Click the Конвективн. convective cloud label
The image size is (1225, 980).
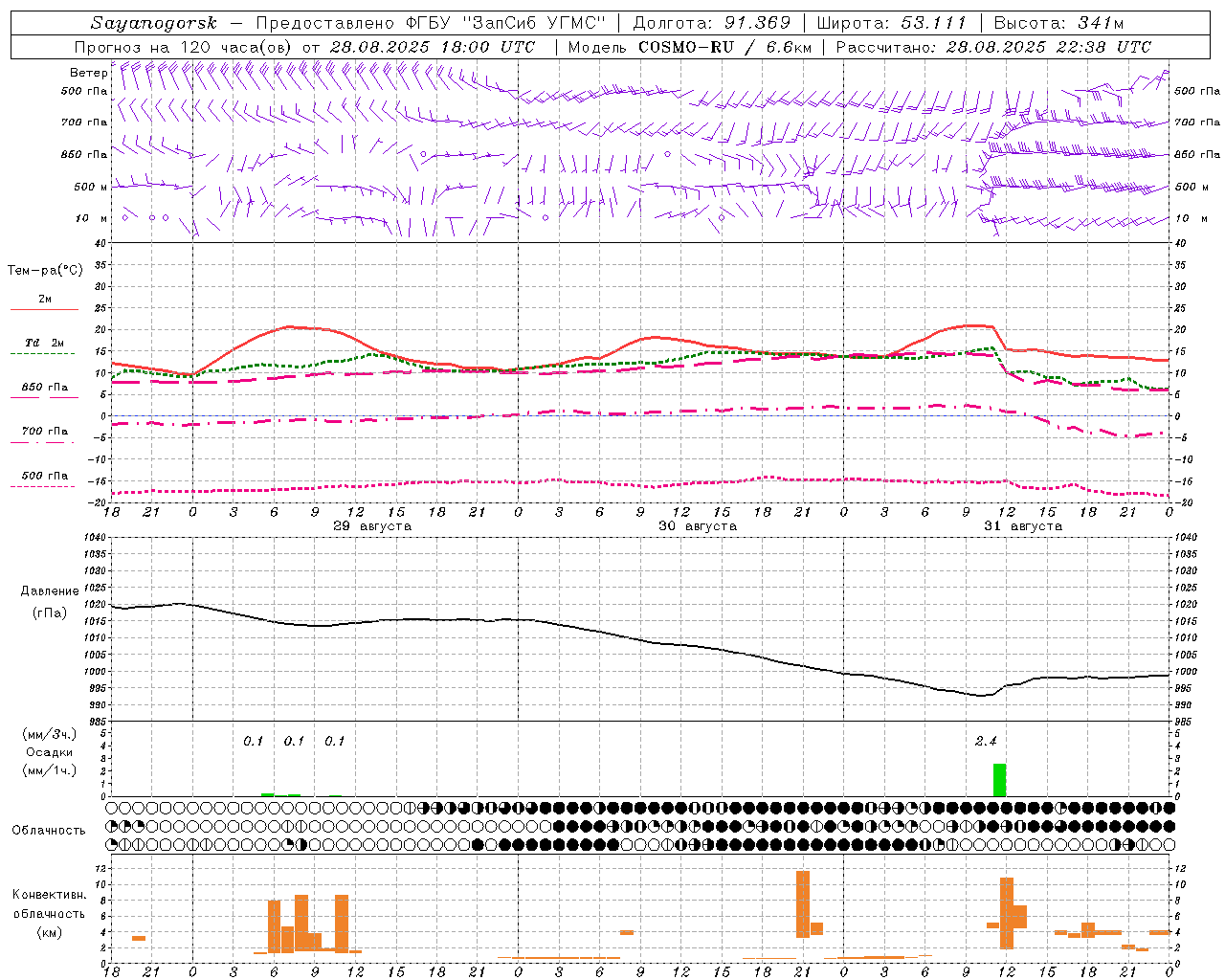click(49, 895)
